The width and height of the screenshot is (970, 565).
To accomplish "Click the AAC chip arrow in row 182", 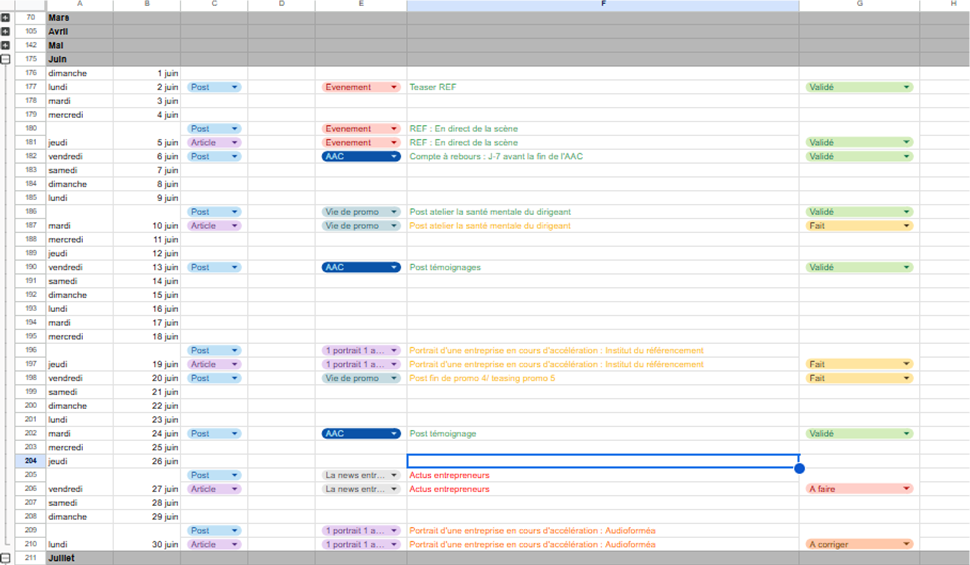I will pos(394,157).
